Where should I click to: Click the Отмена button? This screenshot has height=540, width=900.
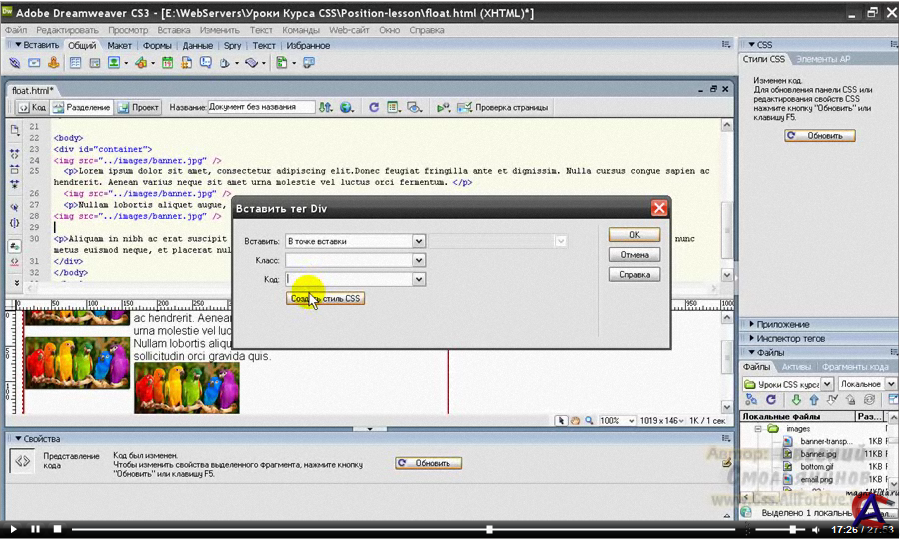(634, 255)
